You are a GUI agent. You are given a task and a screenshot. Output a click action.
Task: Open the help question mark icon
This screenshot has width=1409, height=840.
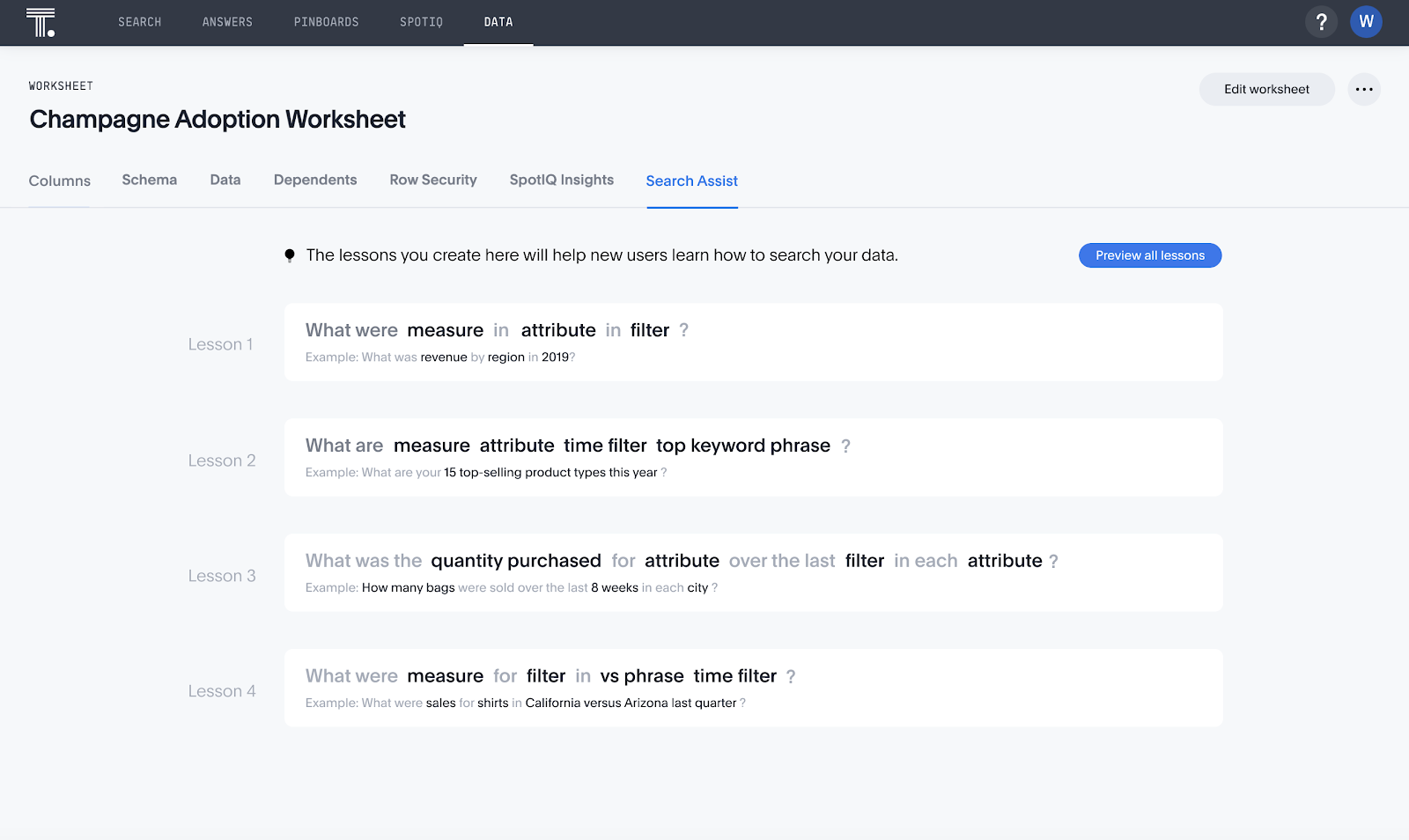point(1321,22)
